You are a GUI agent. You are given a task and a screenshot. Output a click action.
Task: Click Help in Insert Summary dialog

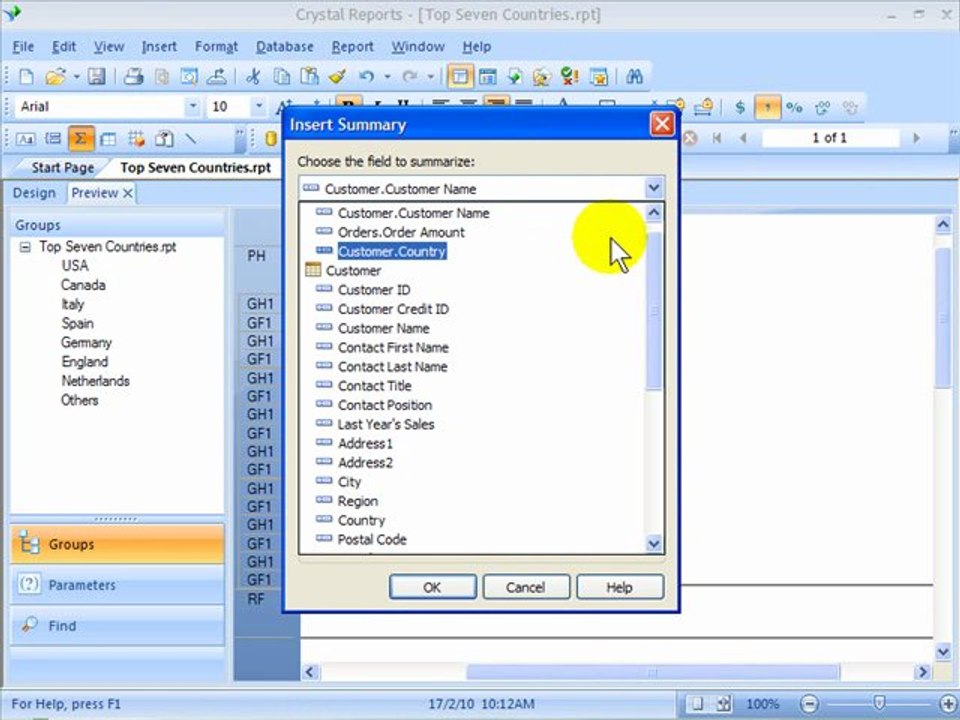[x=620, y=587]
